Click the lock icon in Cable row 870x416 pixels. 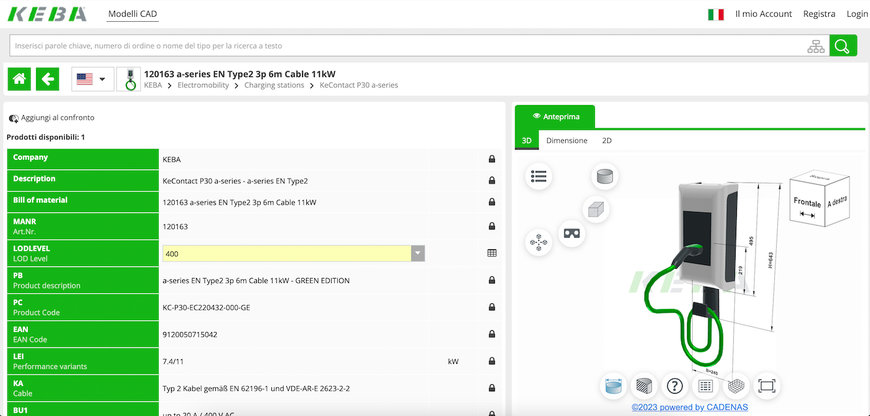(x=492, y=388)
